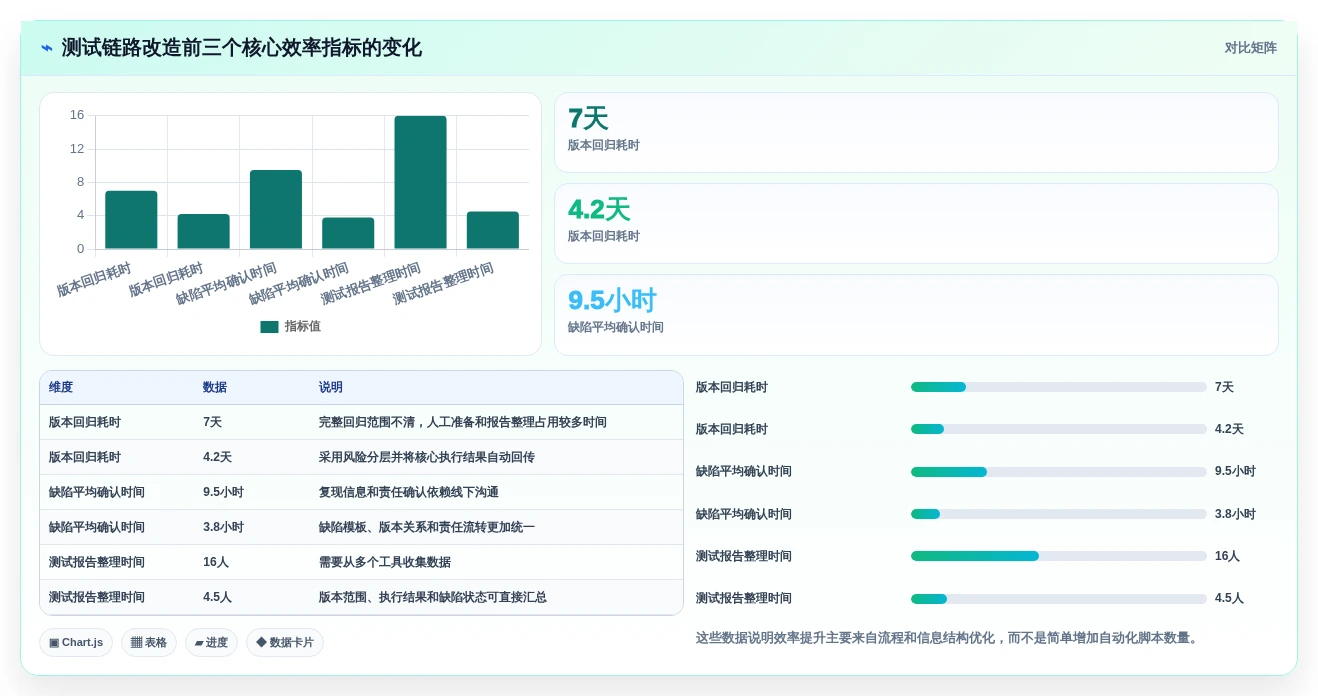Image resolution: width=1318 pixels, height=696 pixels.
Task: Click the progress bar labeled 4.2天
Action: pyautogui.click(x=1058, y=429)
